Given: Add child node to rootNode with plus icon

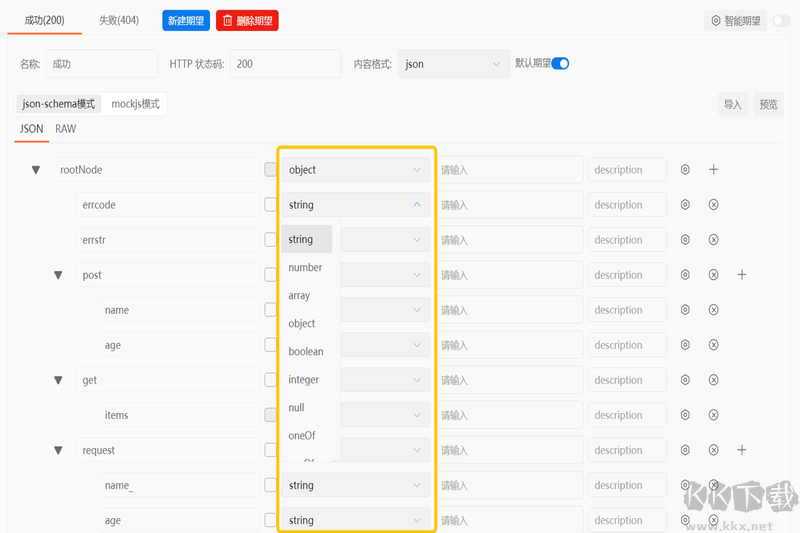Looking at the screenshot, I should 713,169.
